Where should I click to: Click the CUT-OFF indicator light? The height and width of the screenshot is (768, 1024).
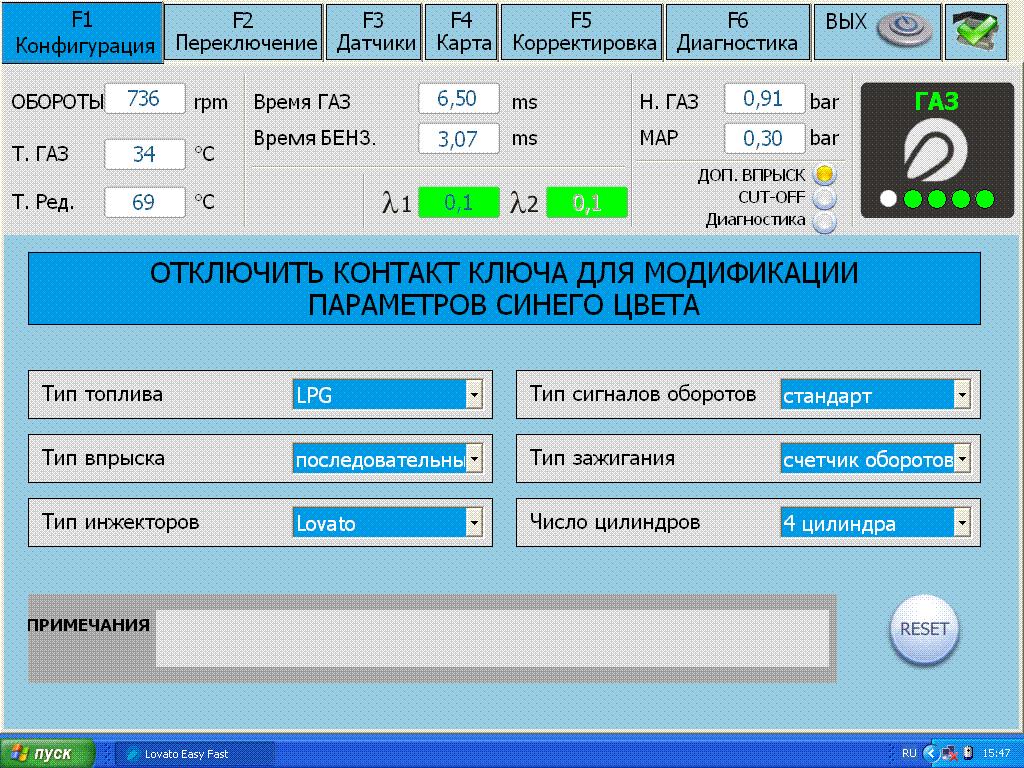click(825, 198)
